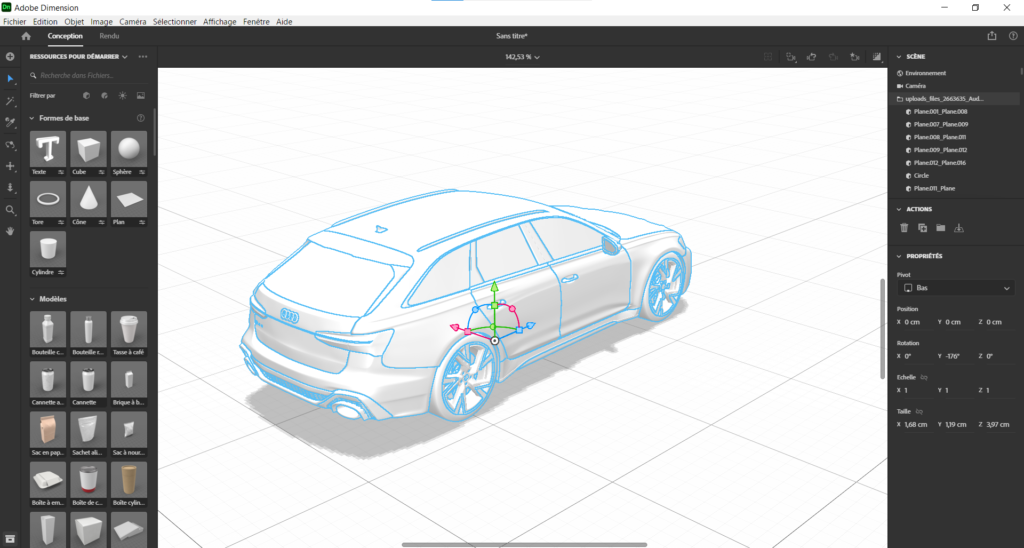The image size is (1024, 548).
Task: Open Formes de base help icon
Action: pyautogui.click(x=140, y=118)
